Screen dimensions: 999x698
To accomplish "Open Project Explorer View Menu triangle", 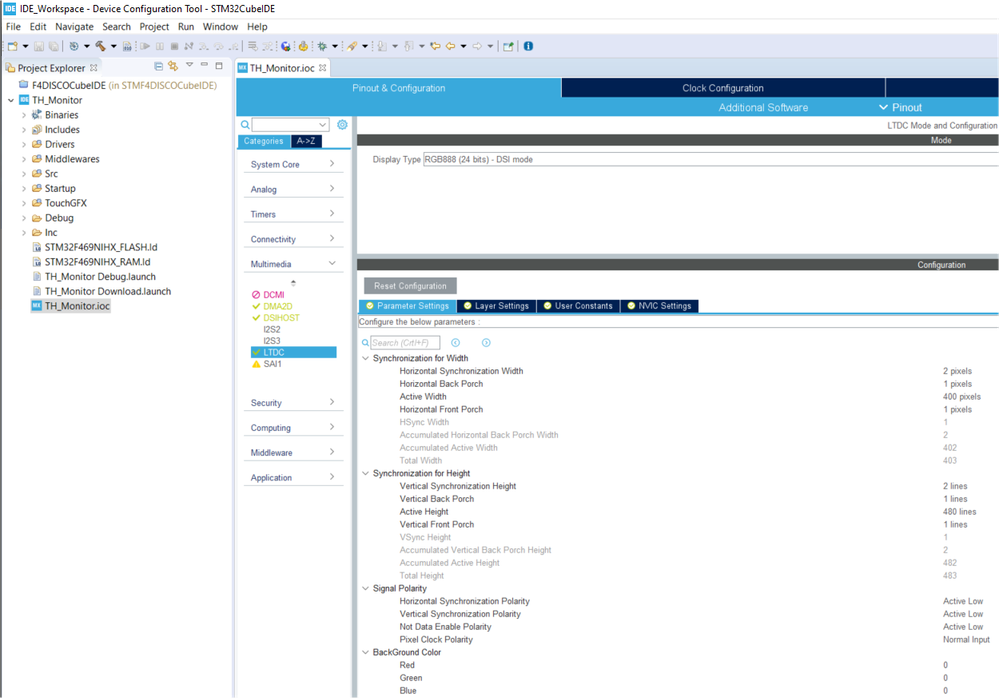I will [x=189, y=65].
